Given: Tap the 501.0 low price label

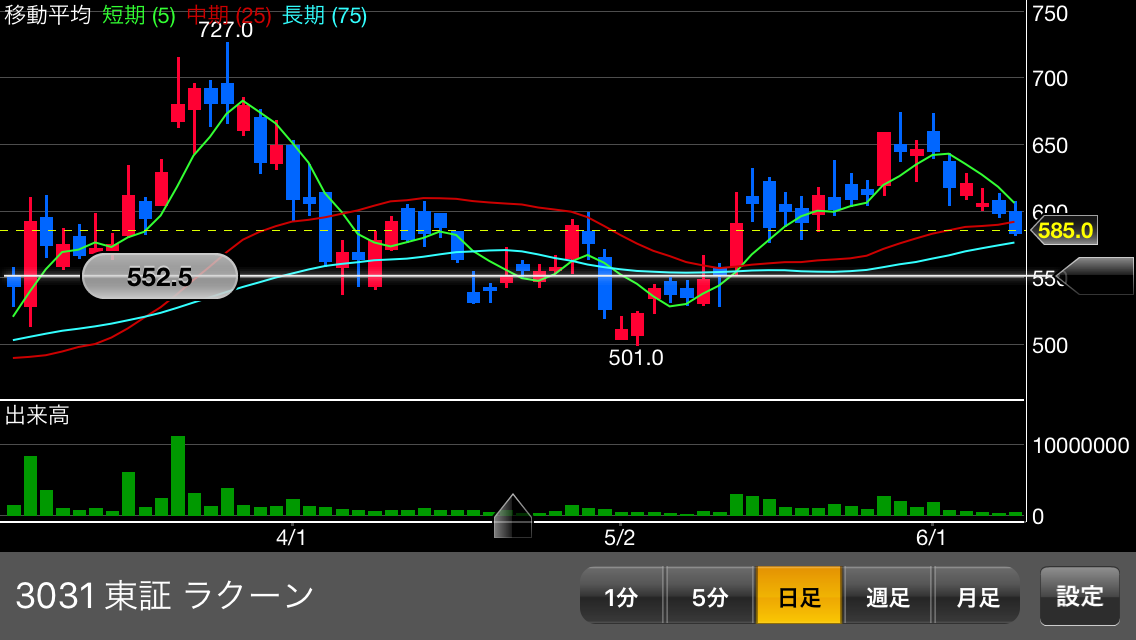Looking at the screenshot, I should point(636,358).
